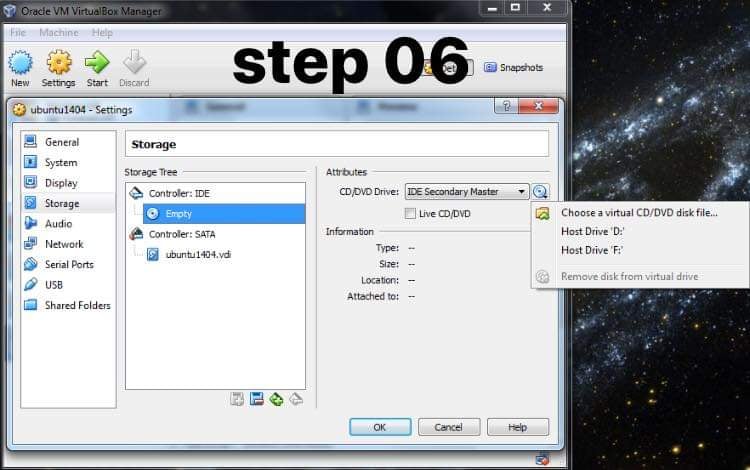The width and height of the screenshot is (750, 470).
Task: Choose a virtual CD/DVD disk file
Action: click(640, 213)
